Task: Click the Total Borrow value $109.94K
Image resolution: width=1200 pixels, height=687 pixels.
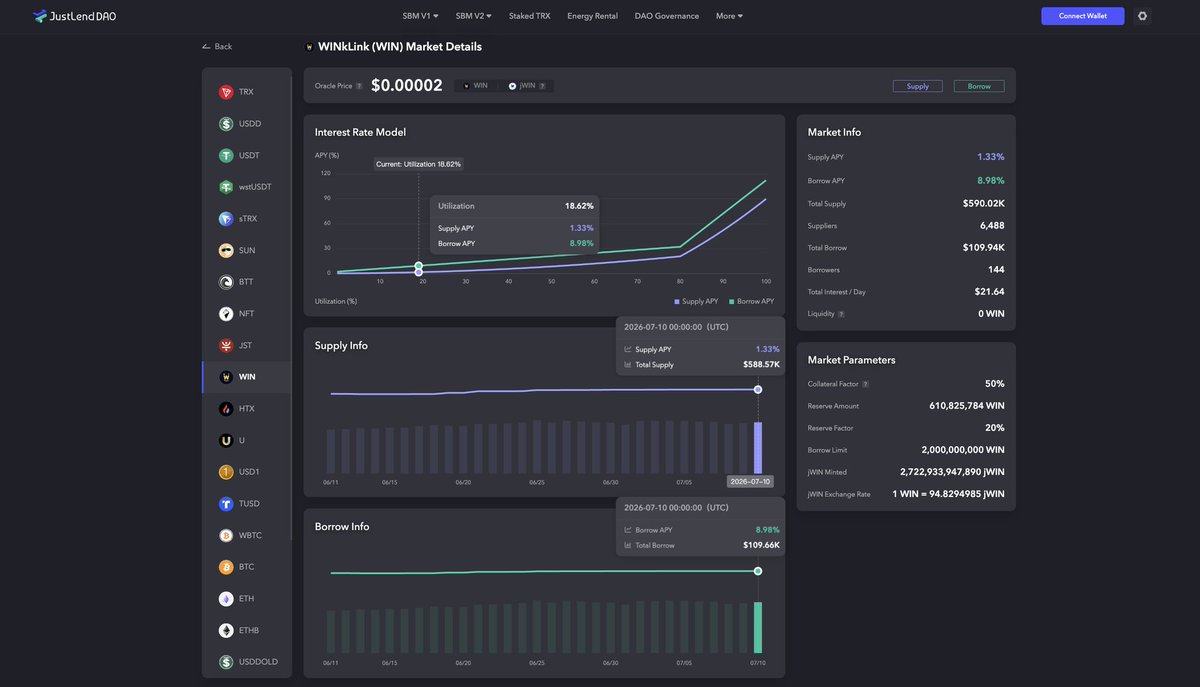Action: [984, 248]
